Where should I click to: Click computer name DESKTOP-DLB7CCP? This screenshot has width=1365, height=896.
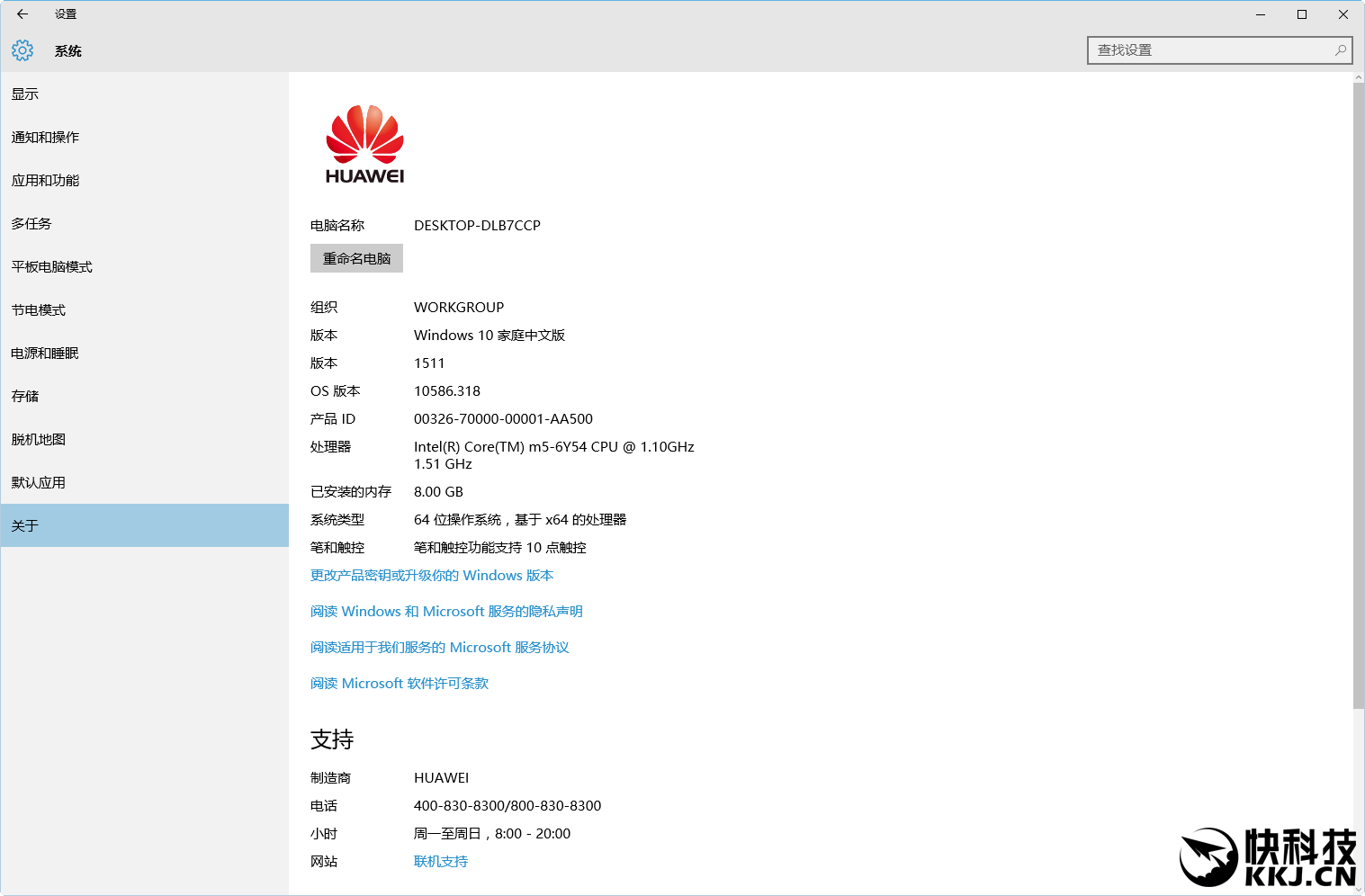[x=477, y=226]
